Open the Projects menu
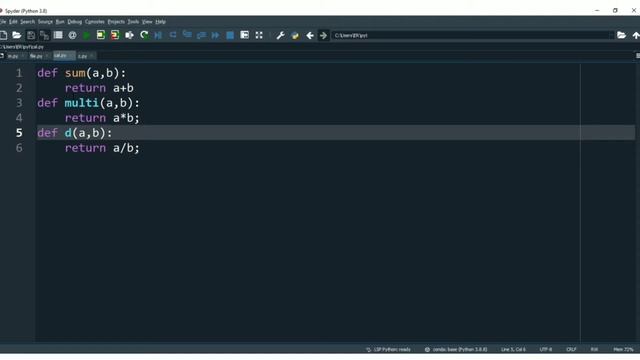Viewport: 640px width, 360px height. [x=116, y=22]
